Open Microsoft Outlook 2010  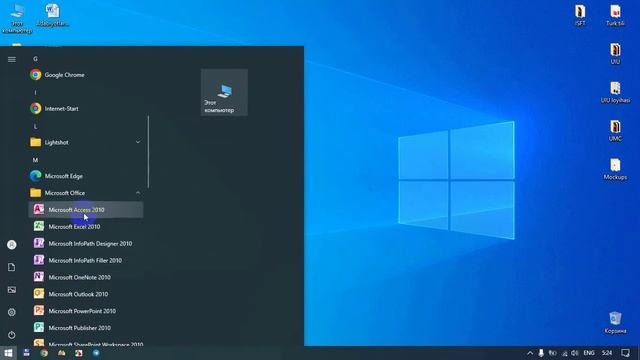click(86, 294)
